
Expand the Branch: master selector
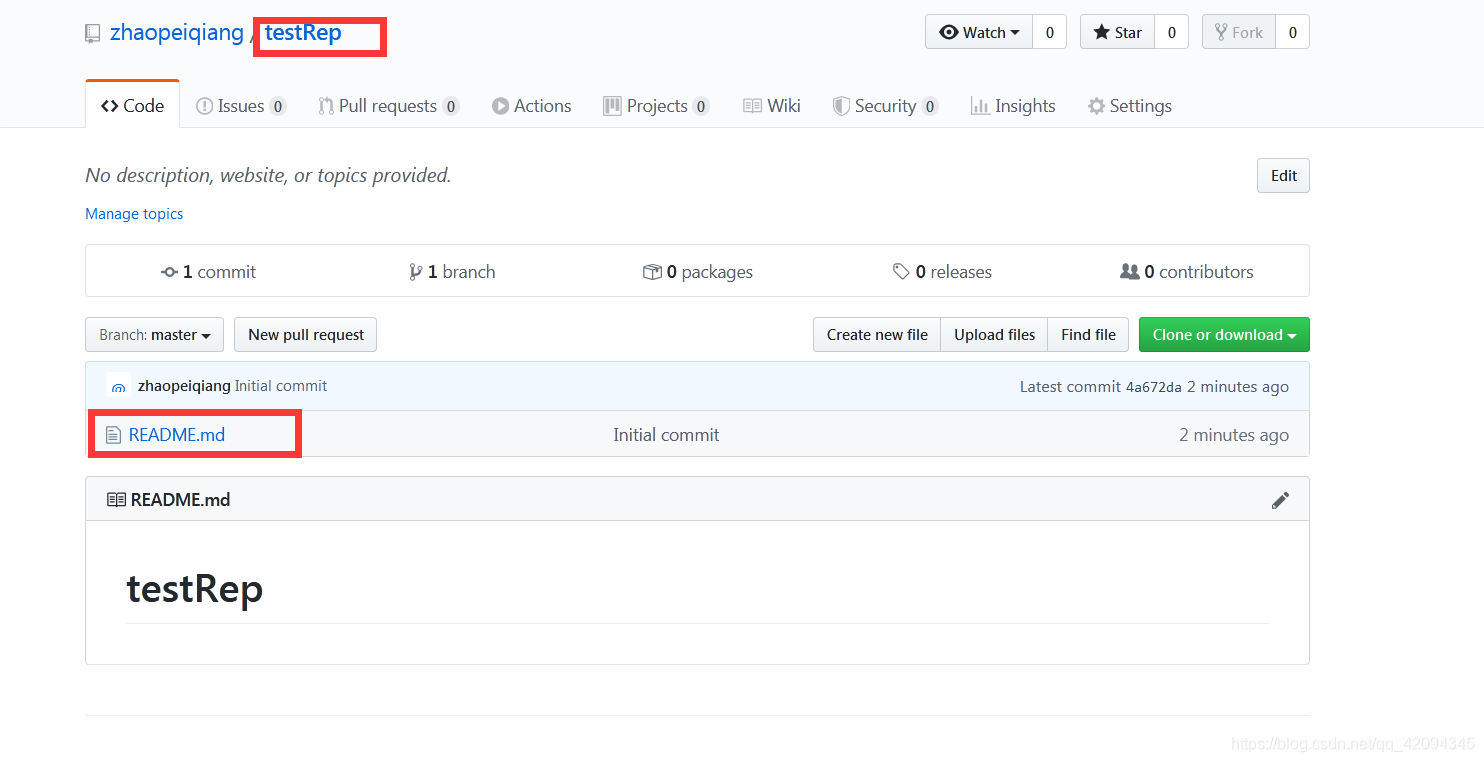(154, 335)
